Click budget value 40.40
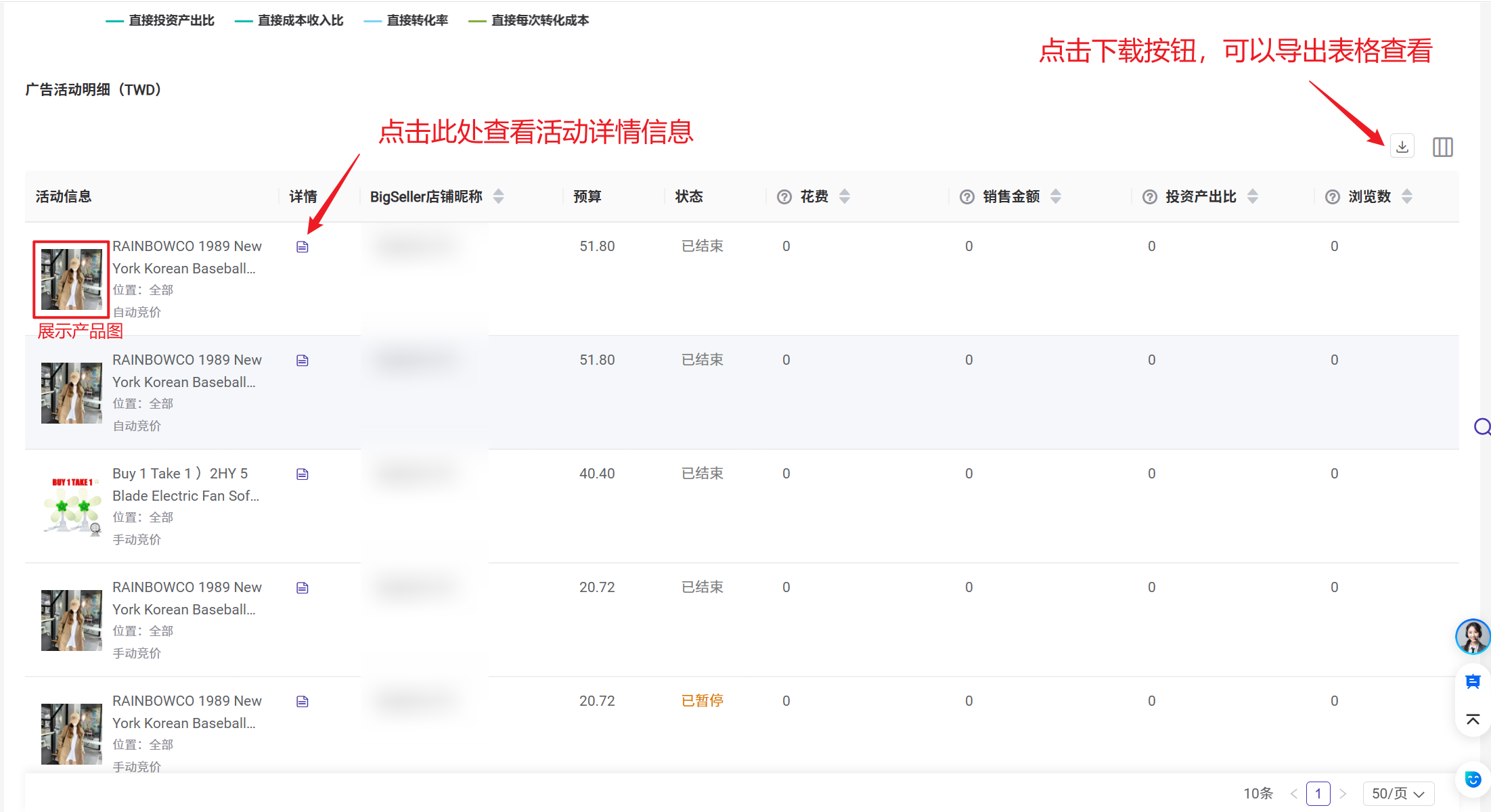This screenshot has width=1491, height=812. pos(597,474)
